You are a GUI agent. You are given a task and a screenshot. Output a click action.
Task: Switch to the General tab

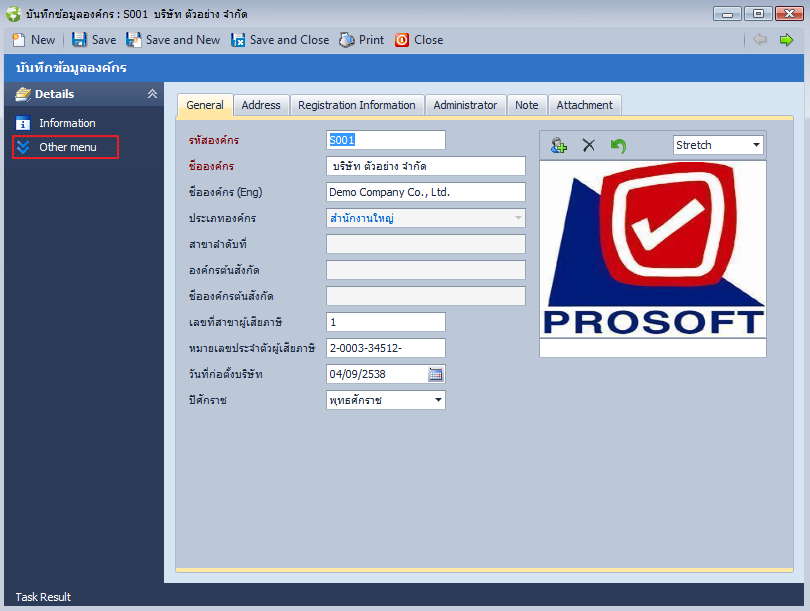(x=205, y=105)
